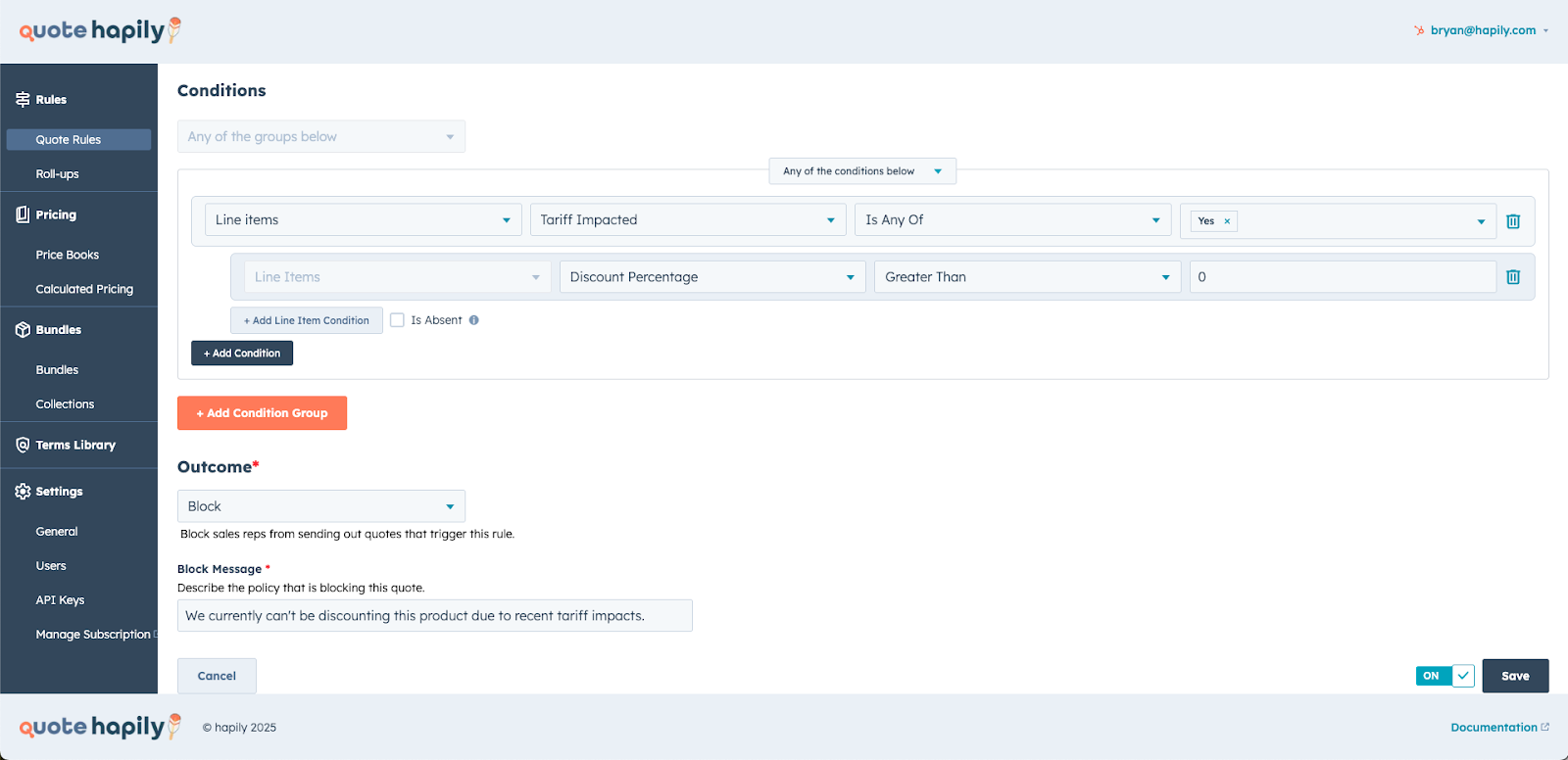Click the Is Absent info icon
Viewport: 1568px width, 760px height.
[x=474, y=320]
